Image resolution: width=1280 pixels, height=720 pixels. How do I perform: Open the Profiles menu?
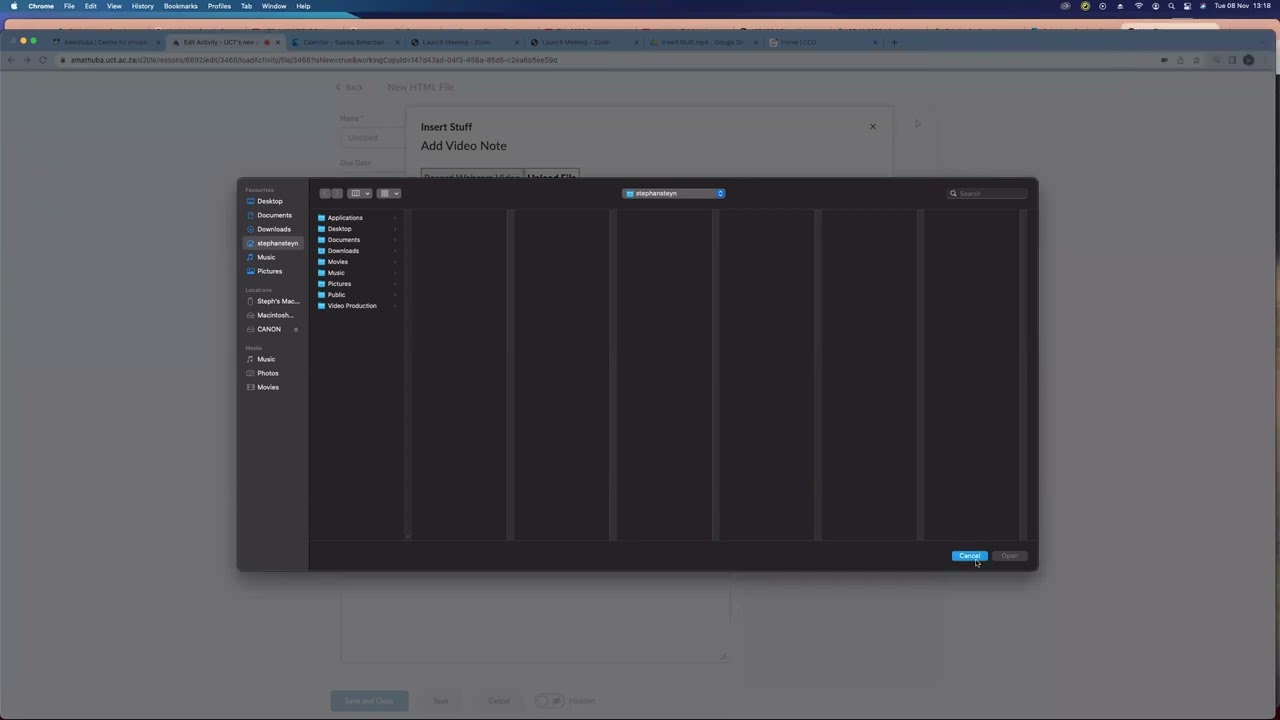(219, 6)
